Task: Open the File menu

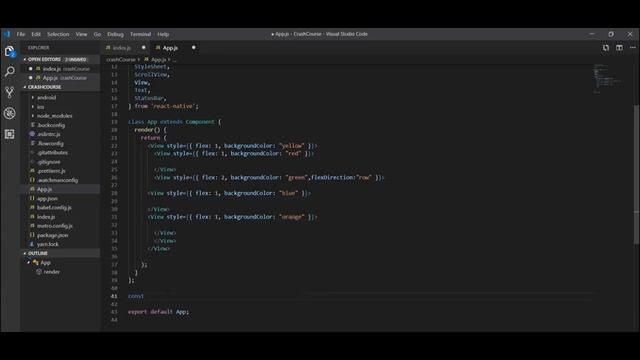Action: click(x=21, y=34)
